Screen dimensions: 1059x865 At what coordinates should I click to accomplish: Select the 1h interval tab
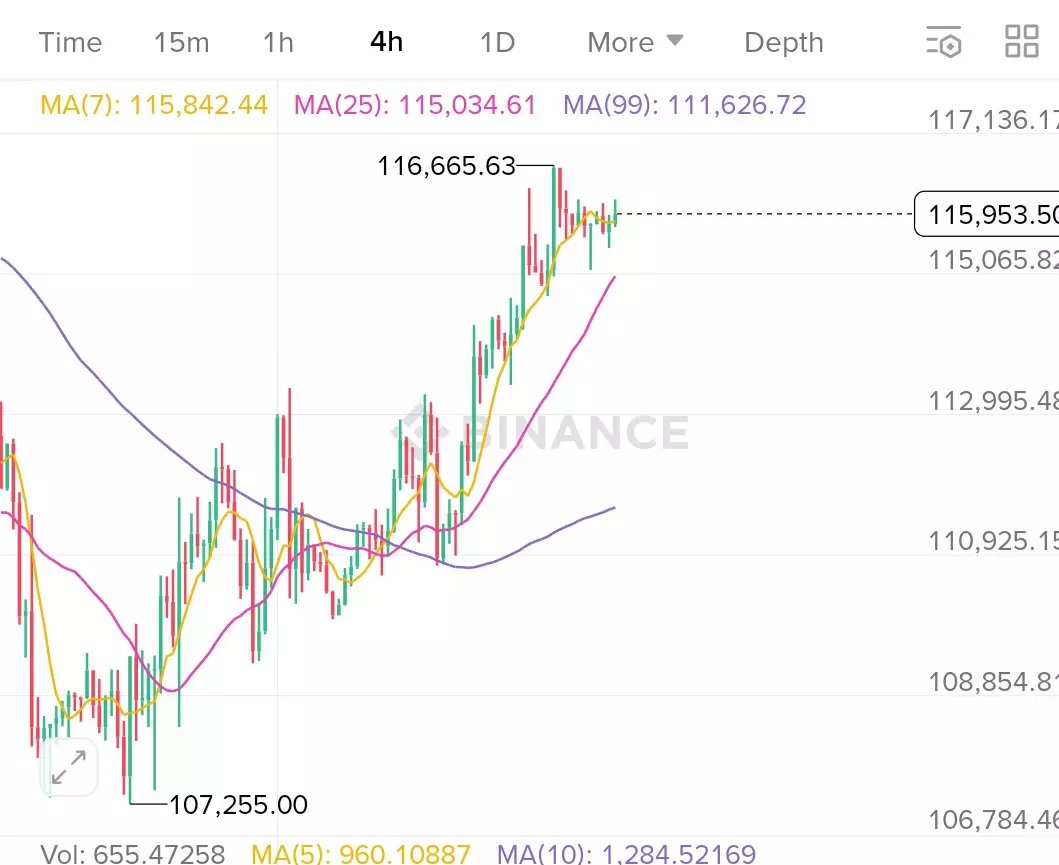coord(278,42)
